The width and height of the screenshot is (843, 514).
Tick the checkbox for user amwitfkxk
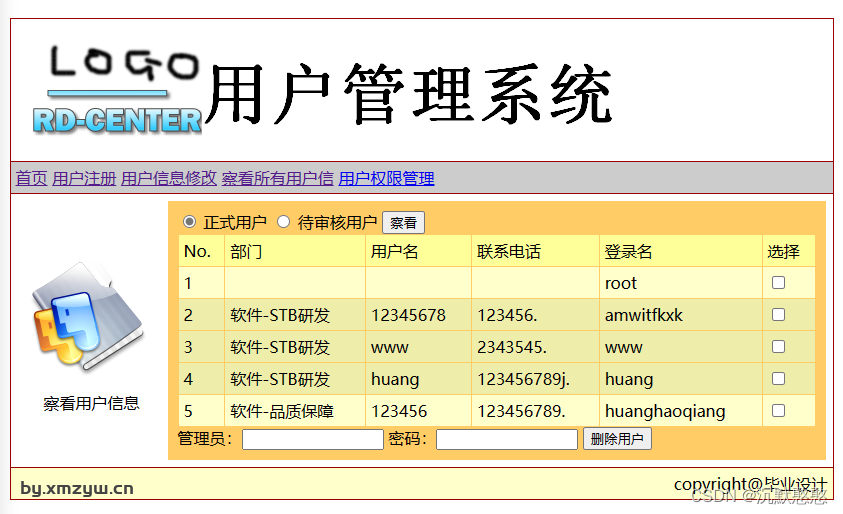[778, 315]
